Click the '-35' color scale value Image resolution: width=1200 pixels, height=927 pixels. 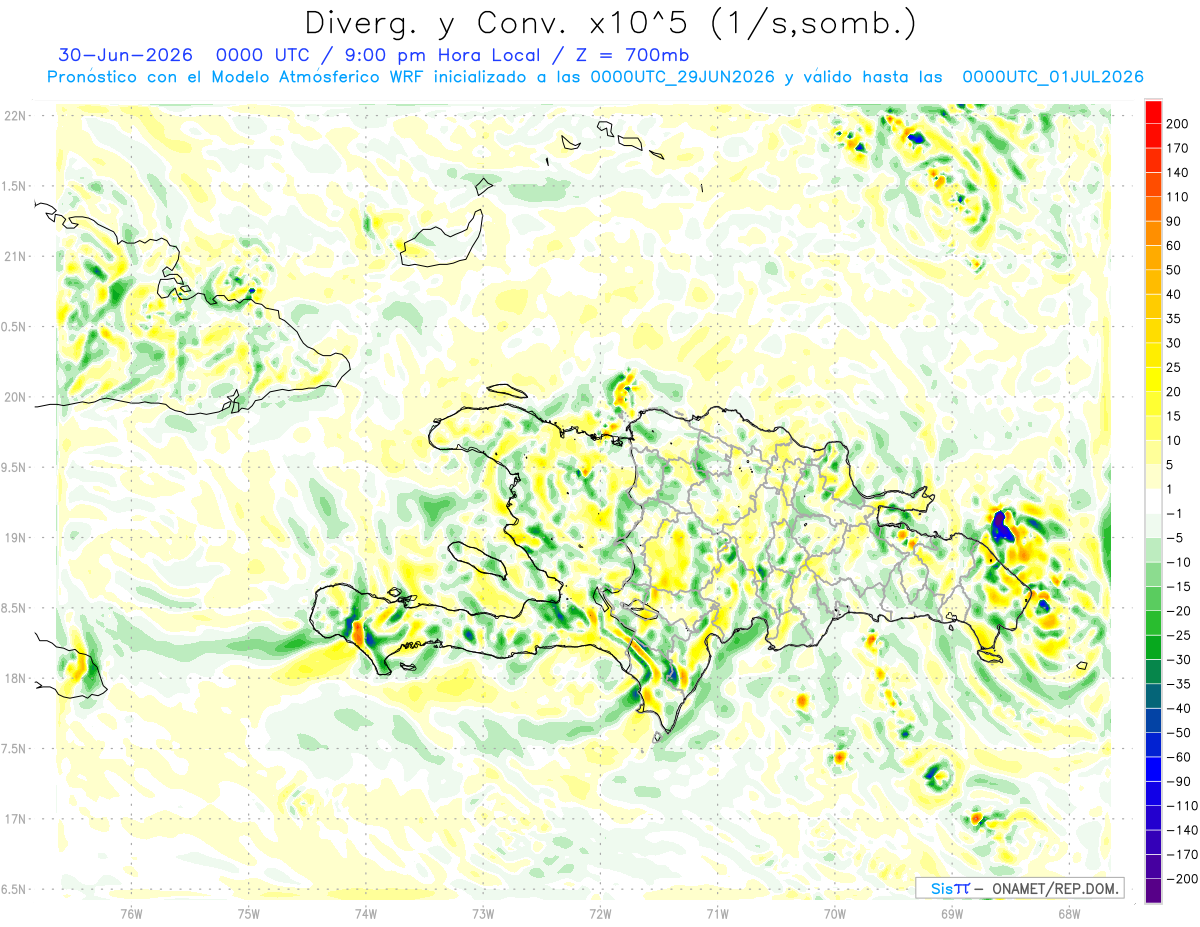point(1177,684)
